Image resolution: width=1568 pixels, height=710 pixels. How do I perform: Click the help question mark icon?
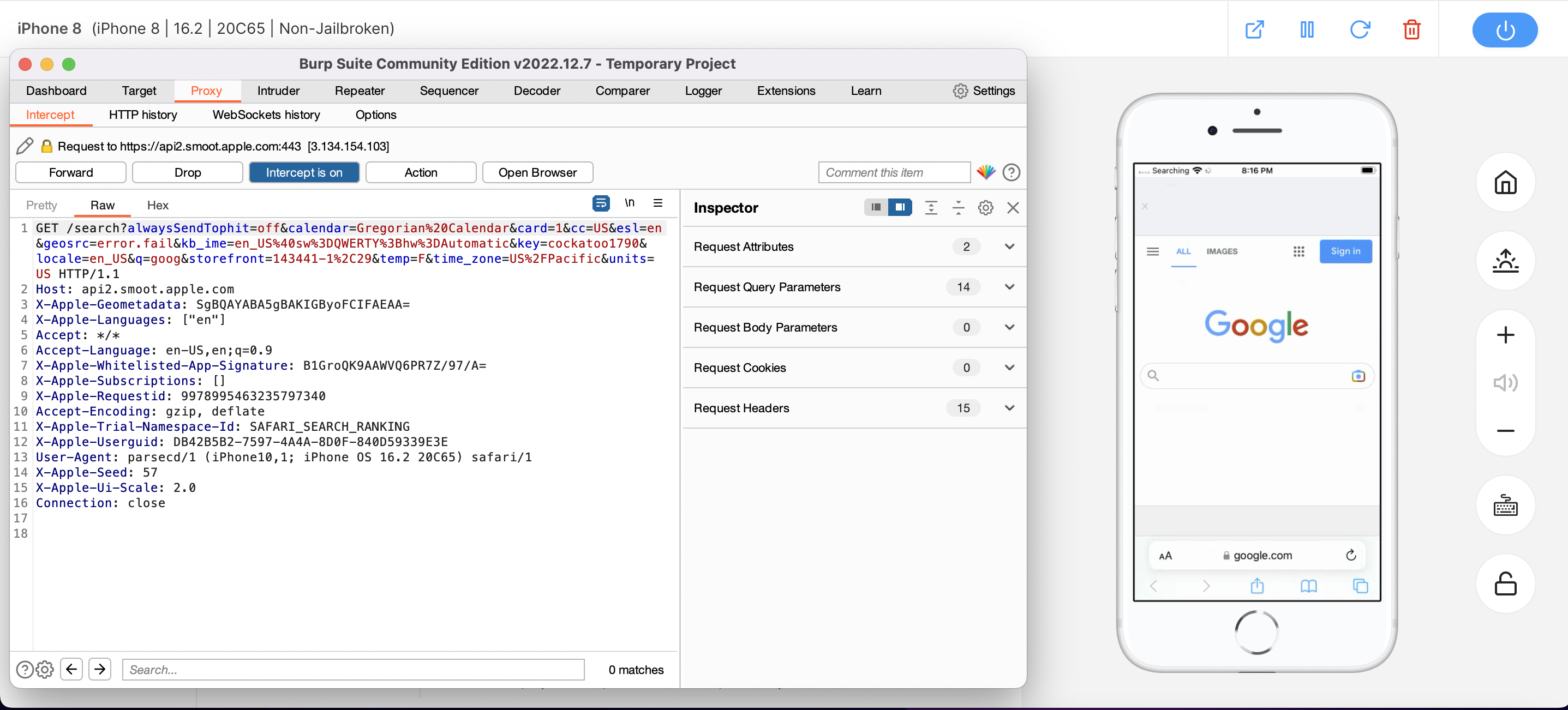coord(1012,172)
